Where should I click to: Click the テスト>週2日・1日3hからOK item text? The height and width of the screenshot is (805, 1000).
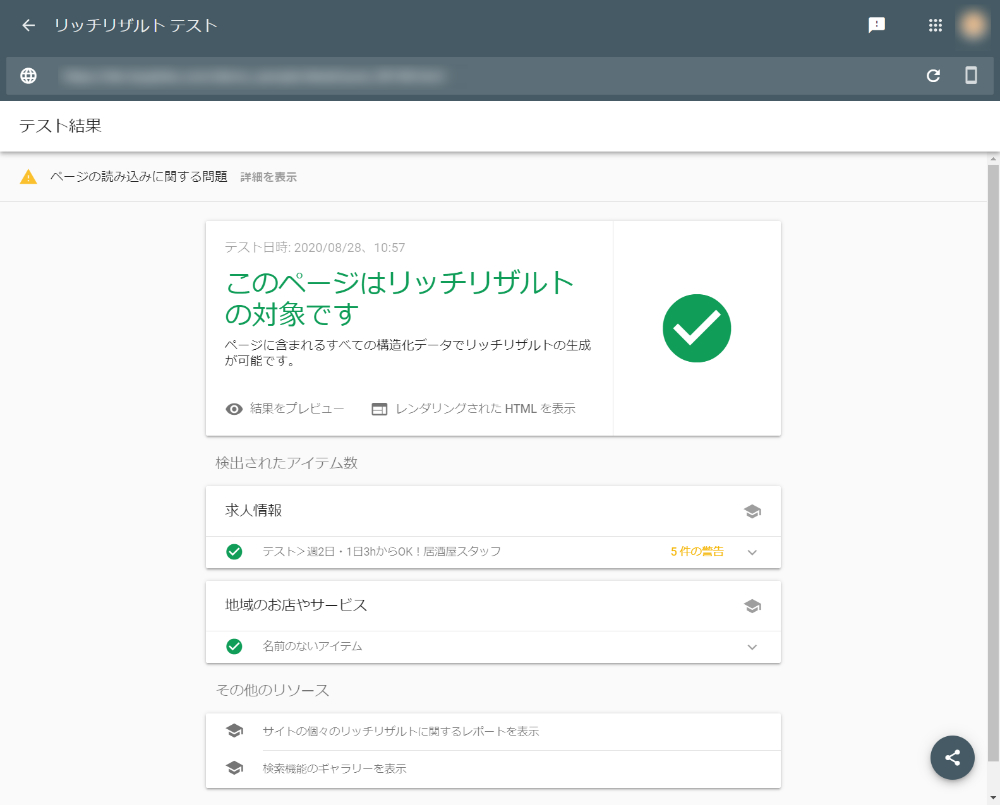click(381, 552)
